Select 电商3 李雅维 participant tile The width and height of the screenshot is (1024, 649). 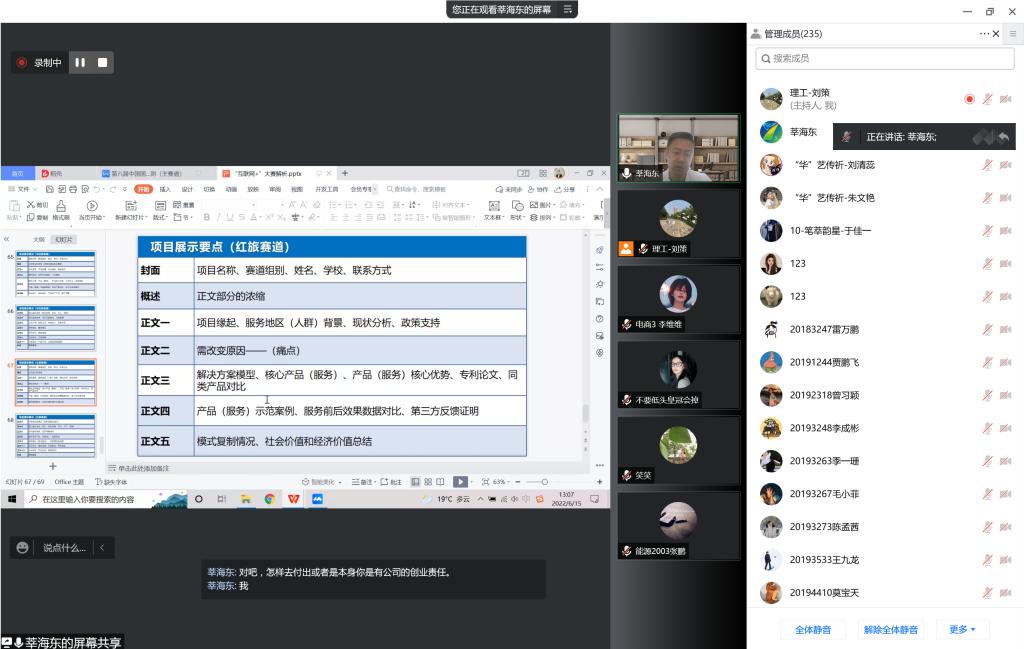point(678,299)
